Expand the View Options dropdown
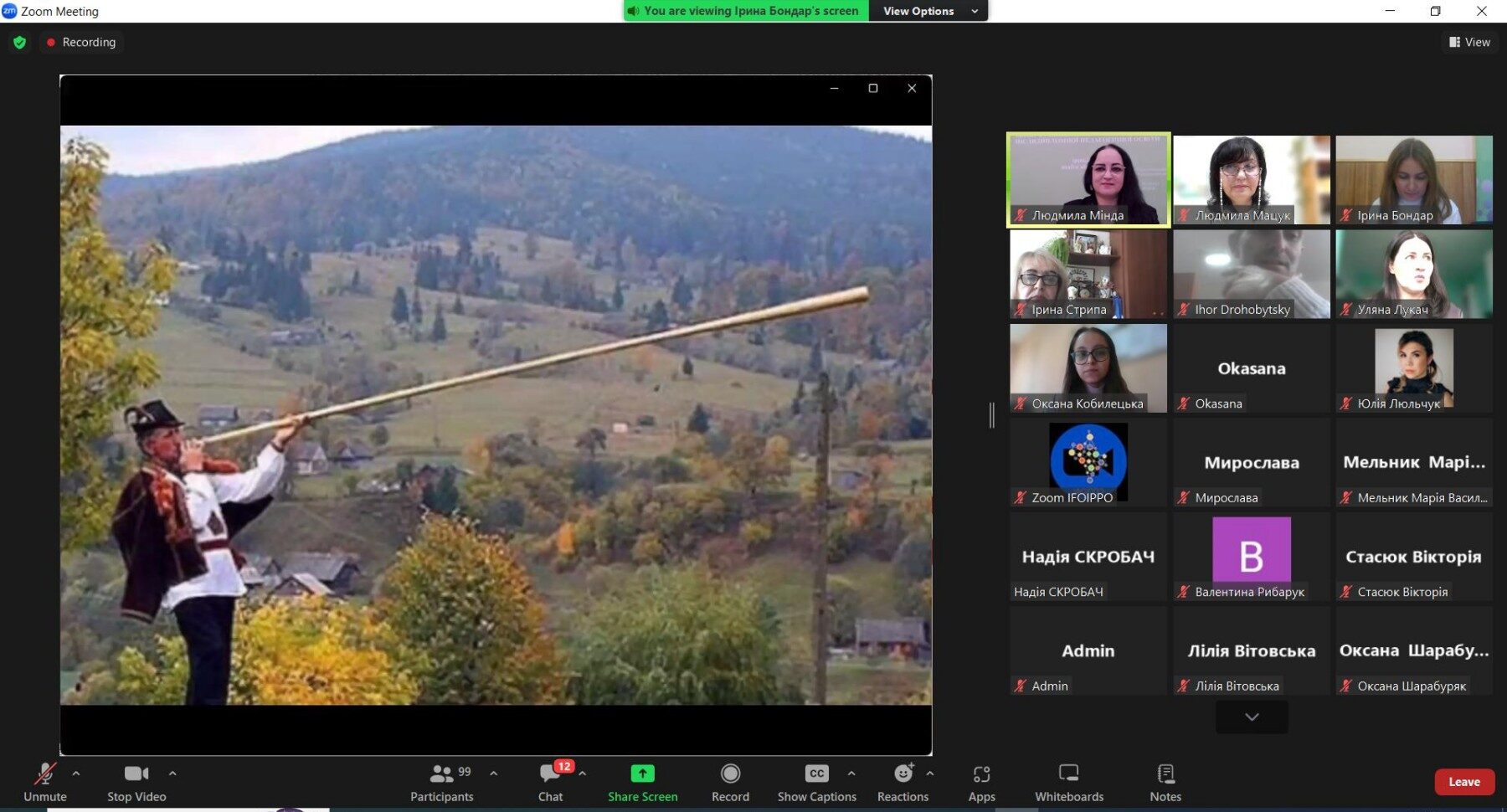The image size is (1507, 812). 928,11
